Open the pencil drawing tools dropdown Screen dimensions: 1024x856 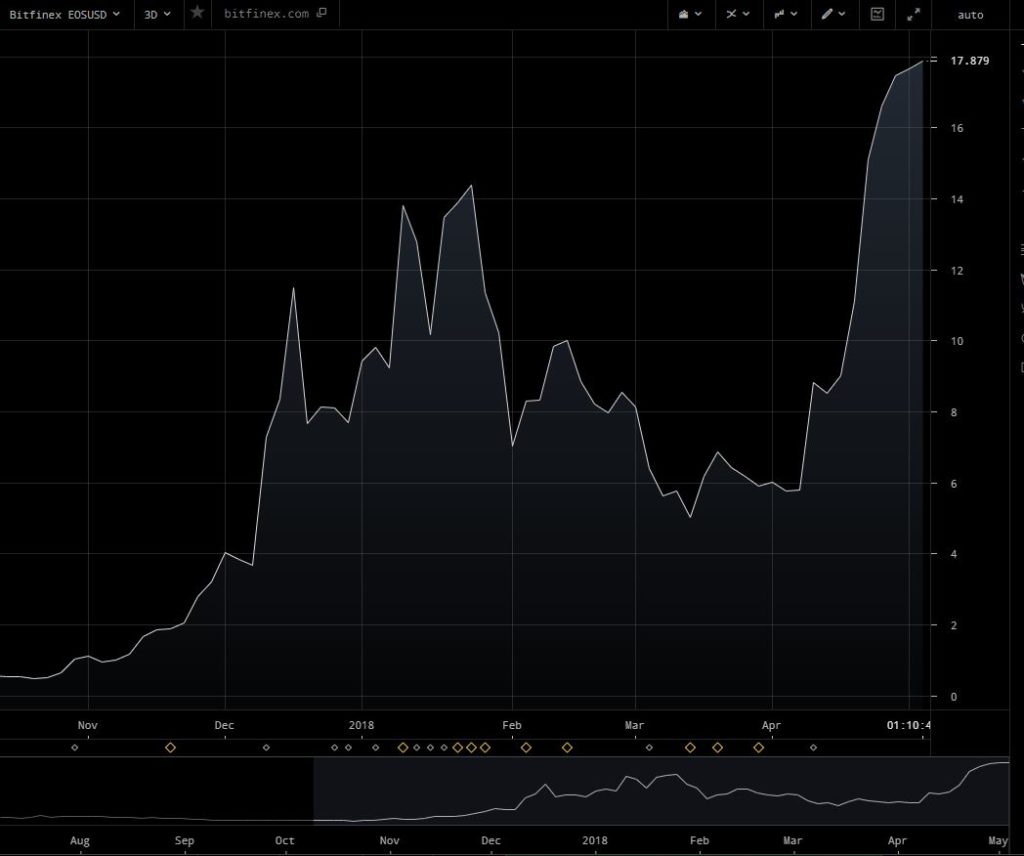point(833,14)
